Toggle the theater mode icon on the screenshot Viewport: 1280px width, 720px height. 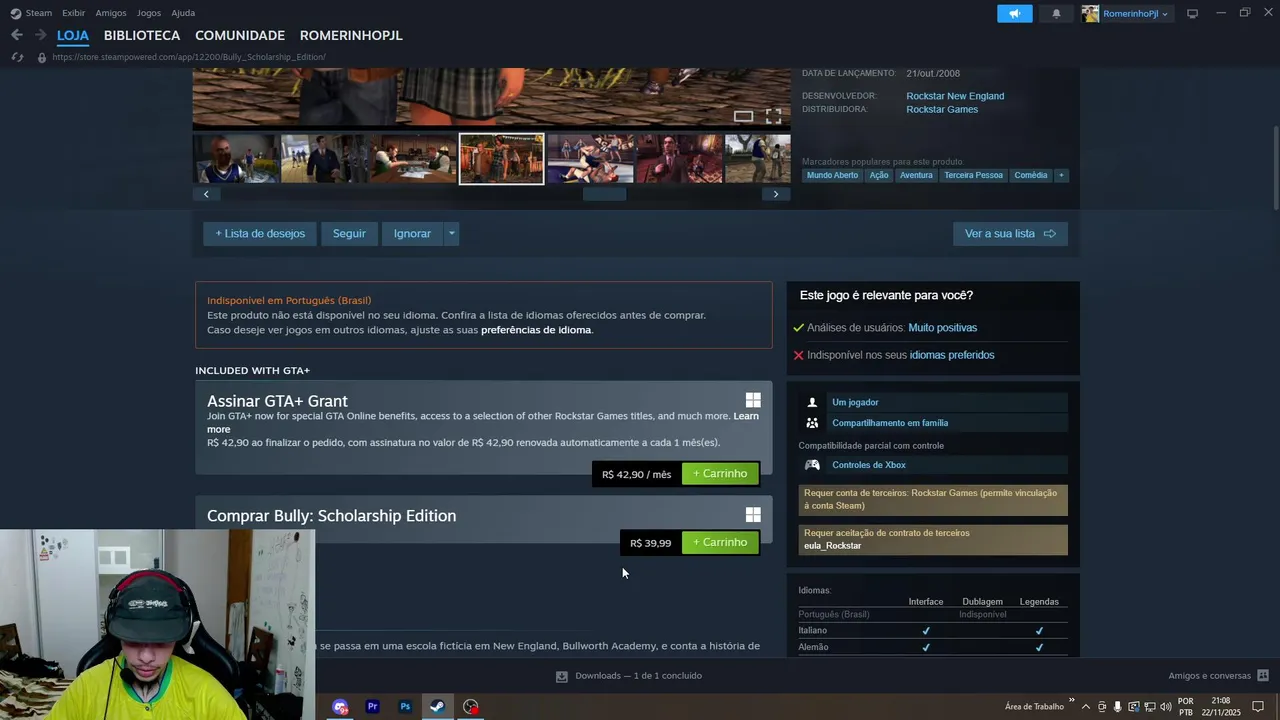coord(743,116)
